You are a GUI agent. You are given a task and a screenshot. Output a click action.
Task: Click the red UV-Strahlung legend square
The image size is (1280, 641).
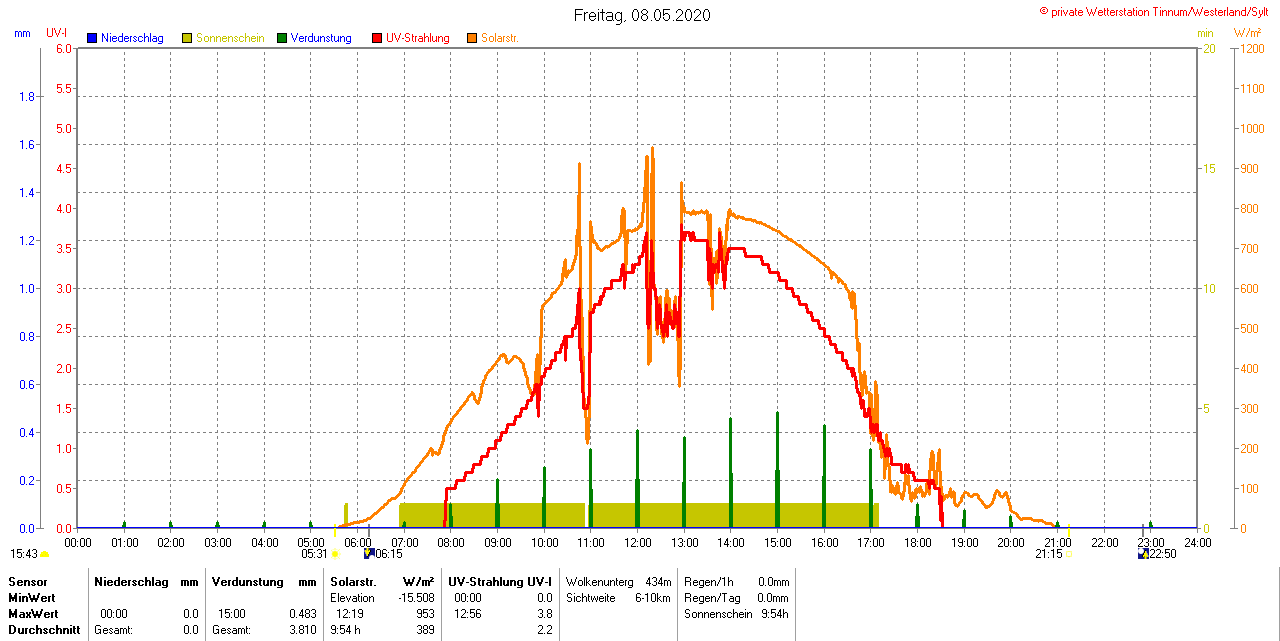pos(377,38)
